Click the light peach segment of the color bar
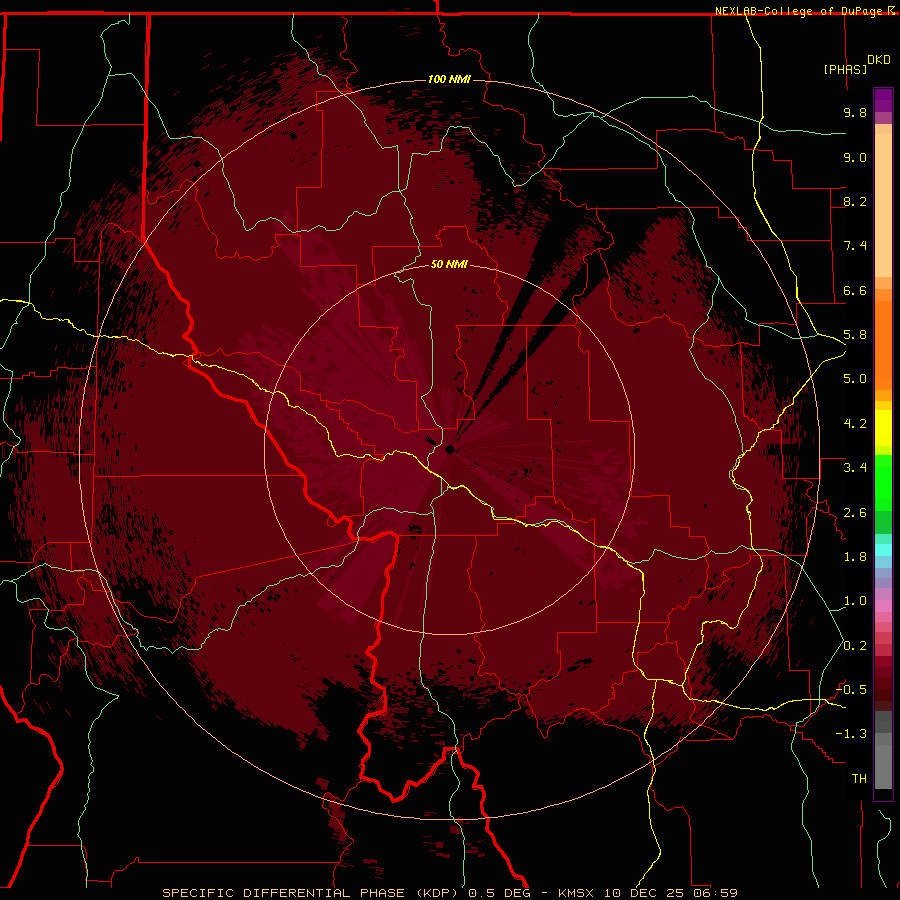The image size is (900, 900). click(883, 205)
